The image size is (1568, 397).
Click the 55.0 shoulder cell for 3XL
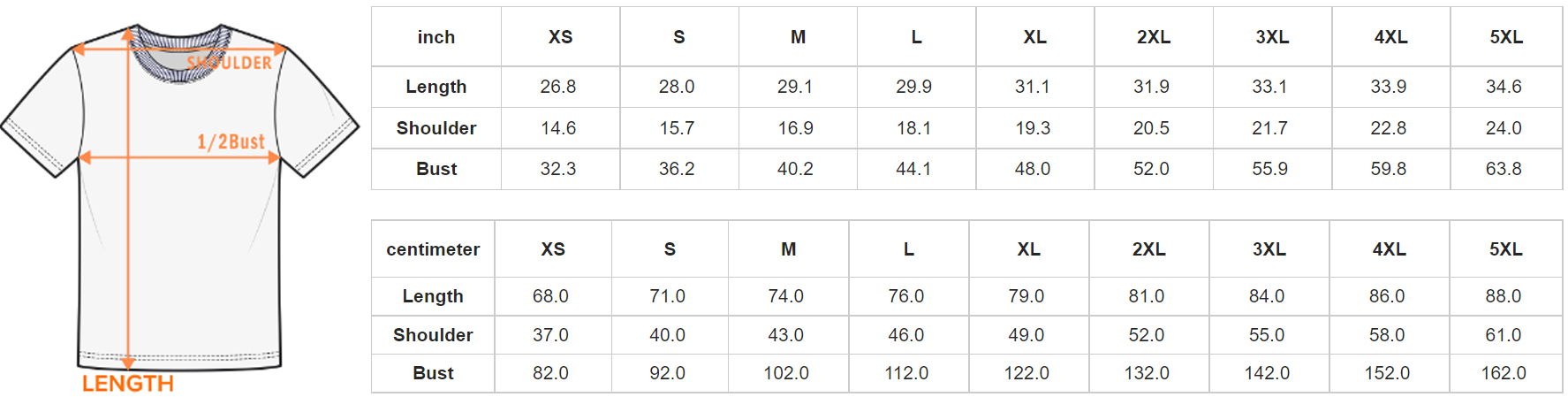click(x=1267, y=335)
